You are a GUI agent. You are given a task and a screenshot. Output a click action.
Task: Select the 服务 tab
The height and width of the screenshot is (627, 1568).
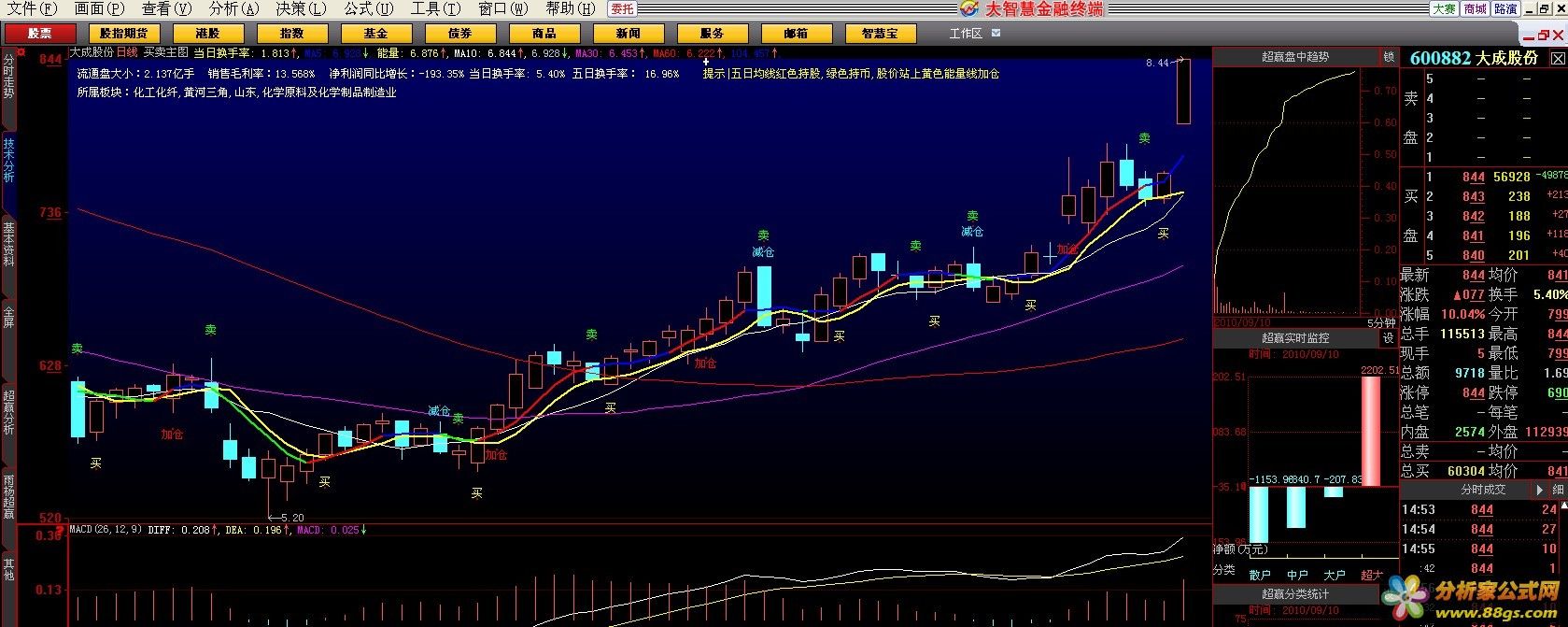(x=712, y=34)
